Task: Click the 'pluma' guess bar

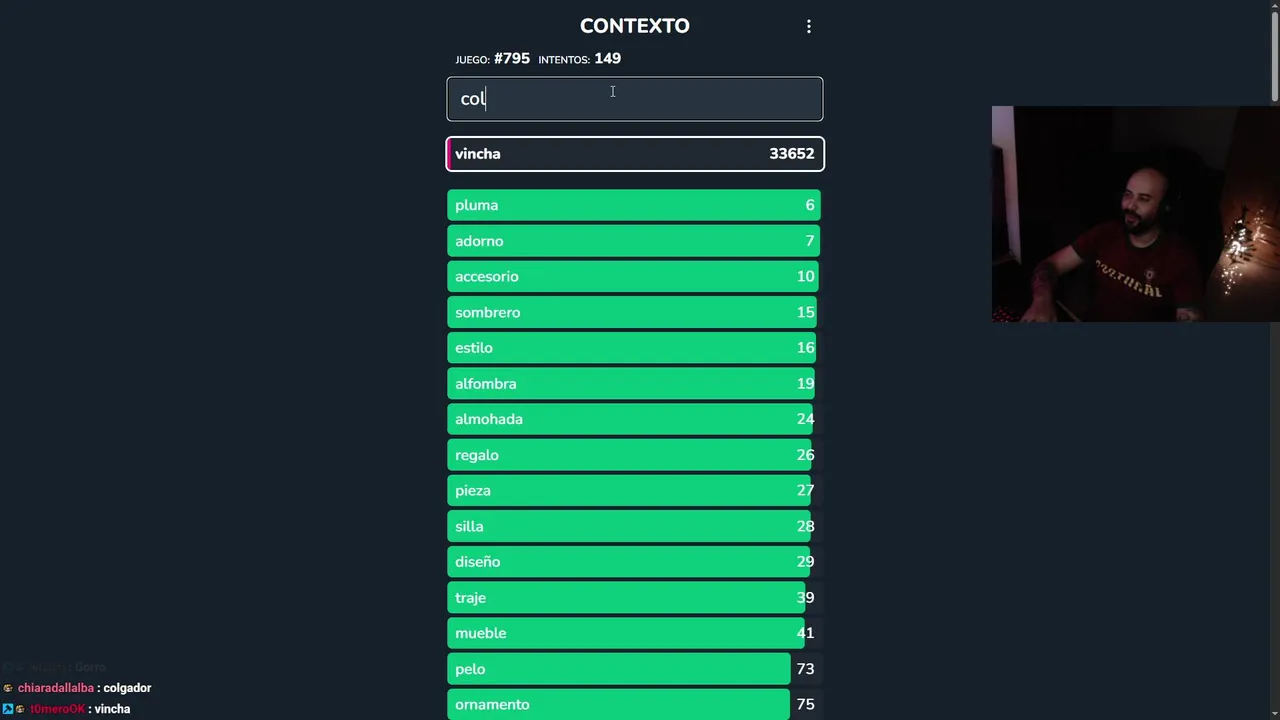Action: (x=634, y=205)
